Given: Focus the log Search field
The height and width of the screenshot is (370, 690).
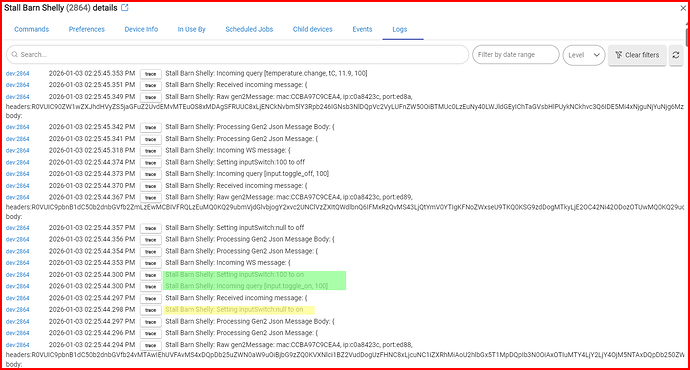Looking at the screenshot, I should [x=238, y=55].
